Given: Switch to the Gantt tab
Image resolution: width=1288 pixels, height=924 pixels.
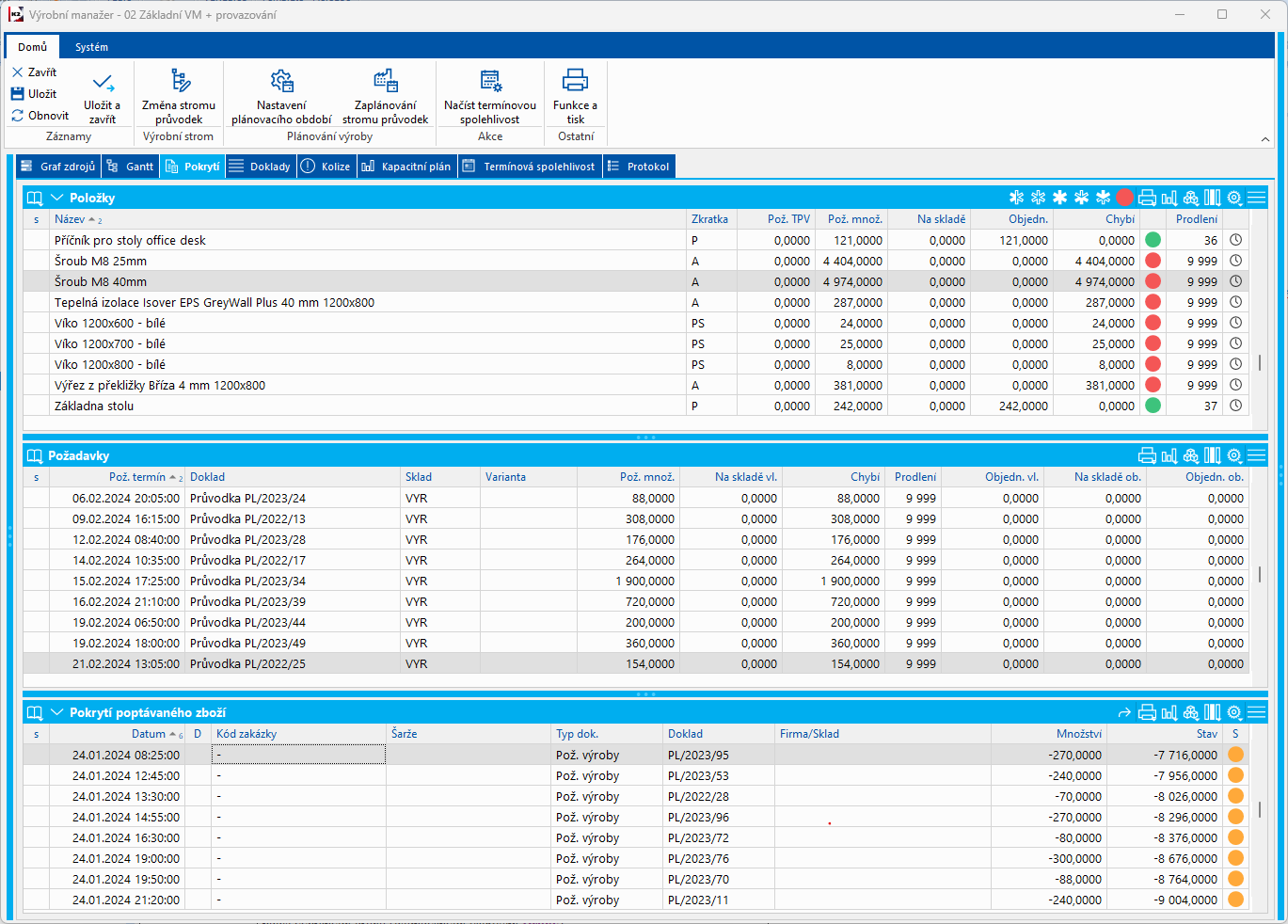Looking at the screenshot, I should [131, 167].
